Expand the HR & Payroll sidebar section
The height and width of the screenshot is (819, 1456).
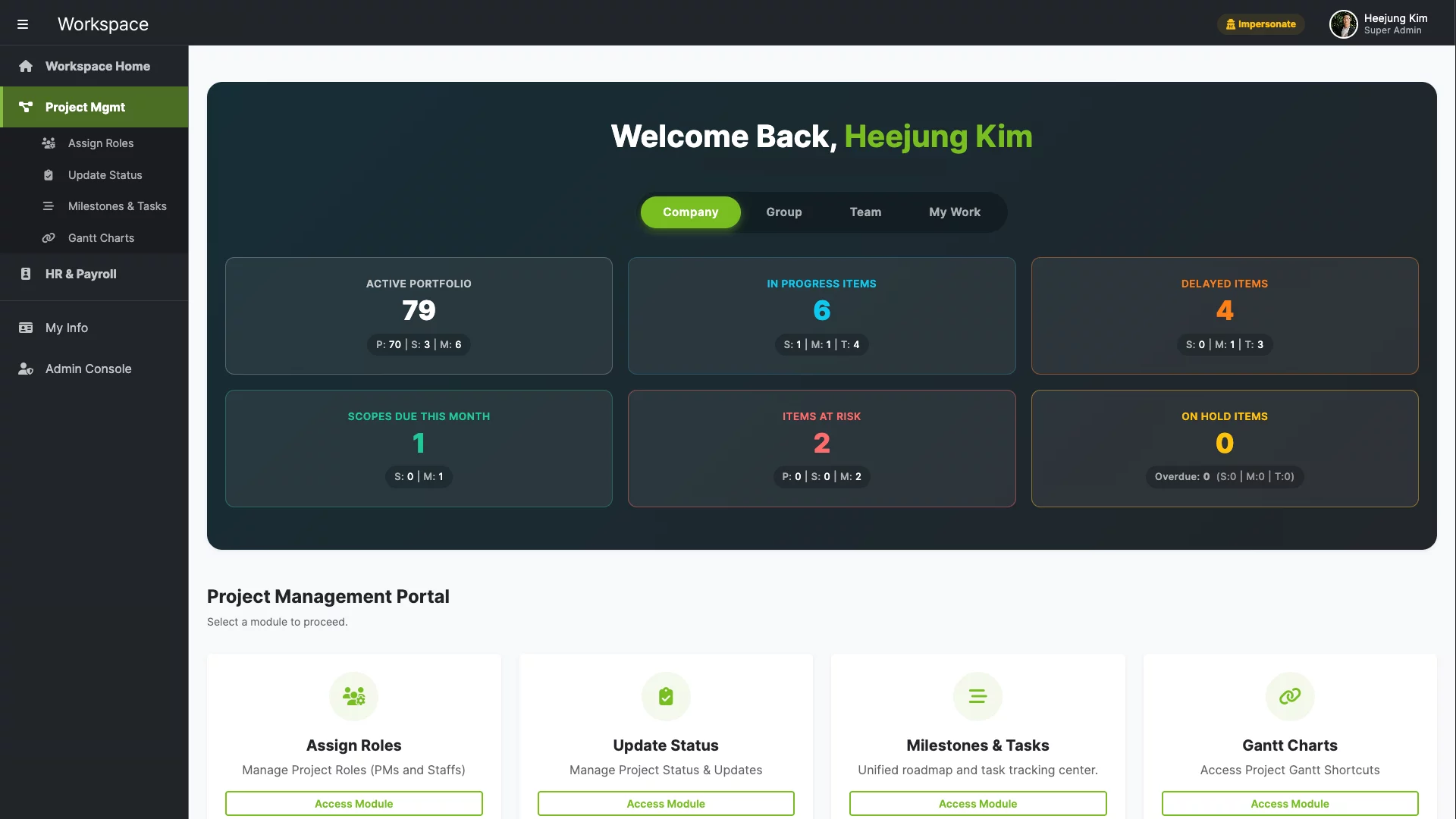pyautogui.click(x=94, y=274)
